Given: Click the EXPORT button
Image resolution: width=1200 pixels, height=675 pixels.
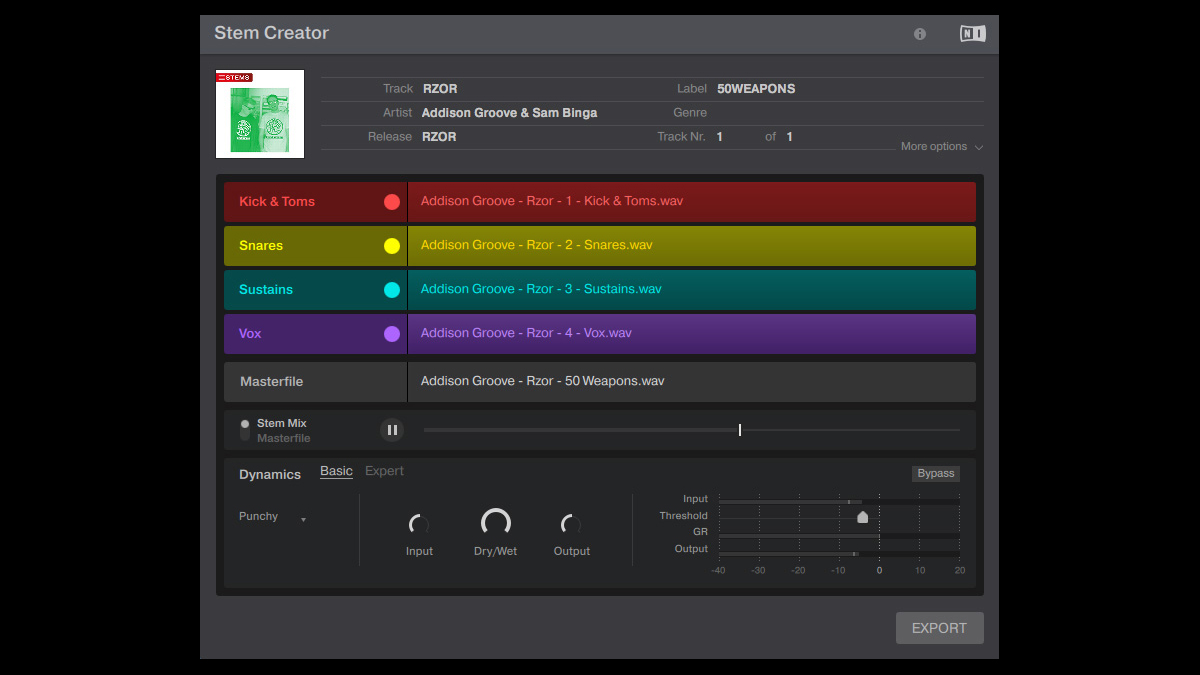Looking at the screenshot, I should pyautogui.click(x=939, y=628).
